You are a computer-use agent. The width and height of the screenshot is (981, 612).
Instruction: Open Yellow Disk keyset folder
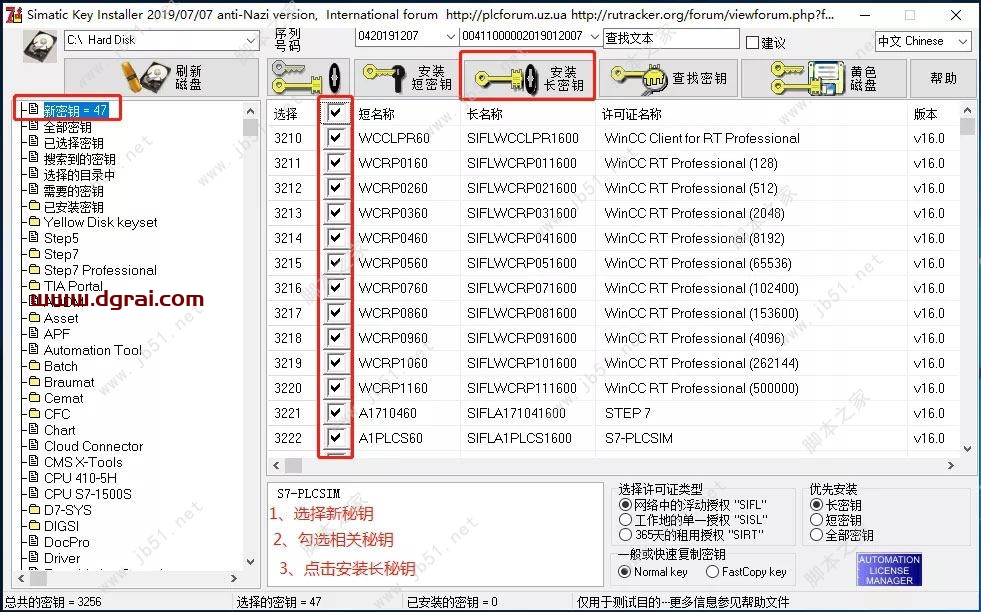point(100,222)
